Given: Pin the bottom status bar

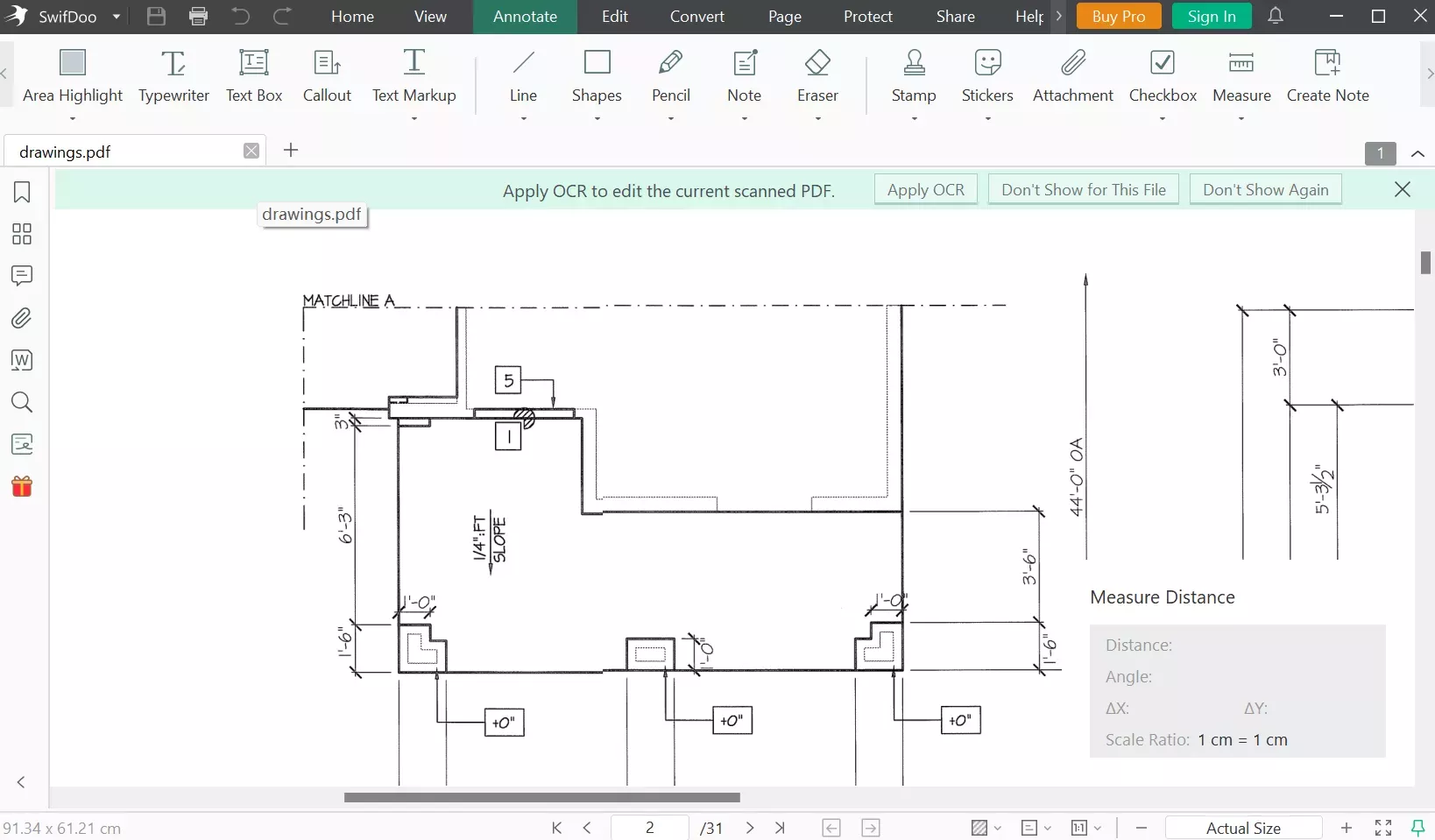Looking at the screenshot, I should [x=1417, y=828].
